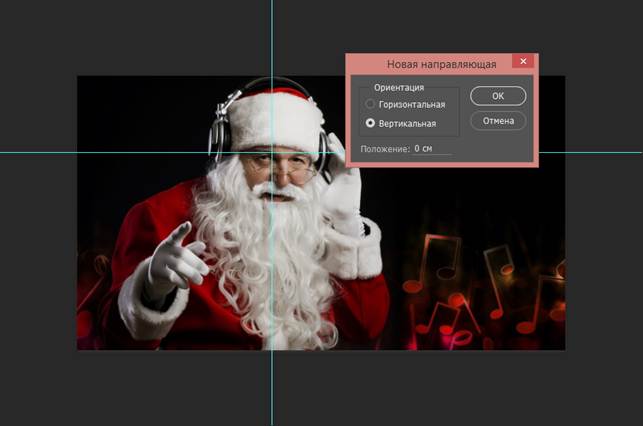Select the Горизонтальная orientation radio button
This screenshot has height=426, width=643.
(x=370, y=104)
